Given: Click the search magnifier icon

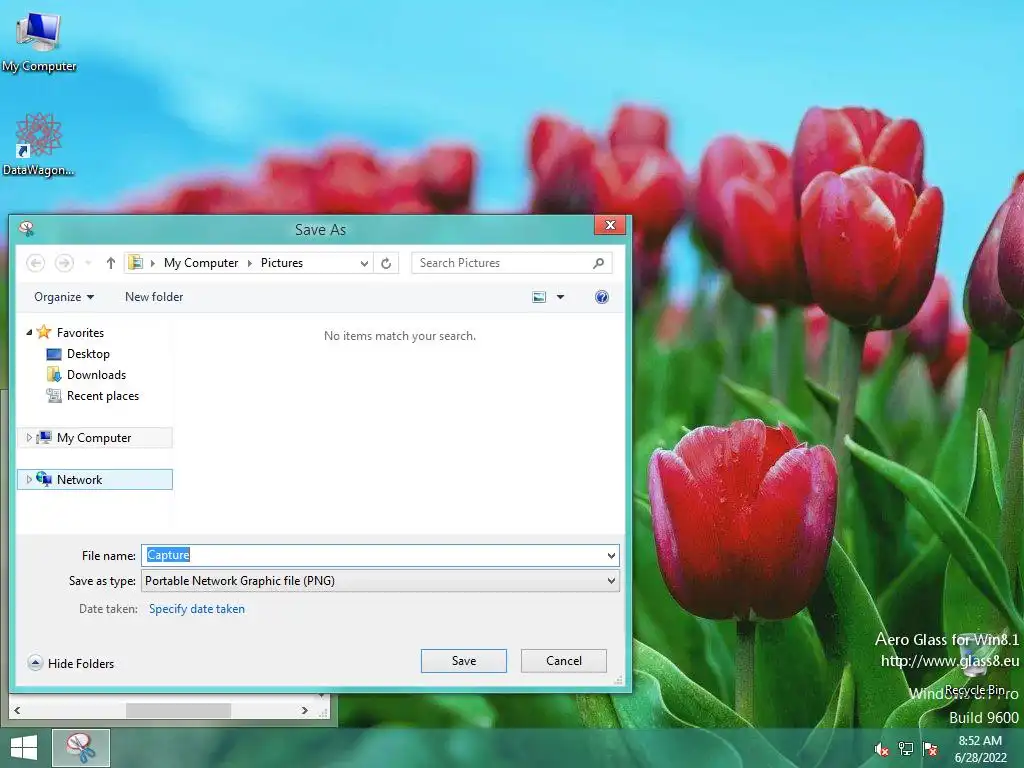Looking at the screenshot, I should (x=598, y=263).
